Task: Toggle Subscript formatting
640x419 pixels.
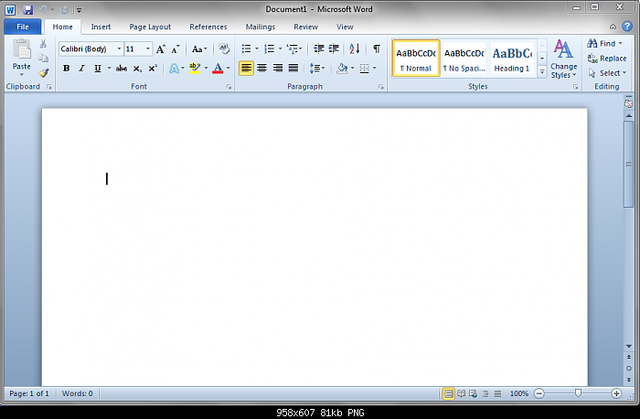Action: 138,68
